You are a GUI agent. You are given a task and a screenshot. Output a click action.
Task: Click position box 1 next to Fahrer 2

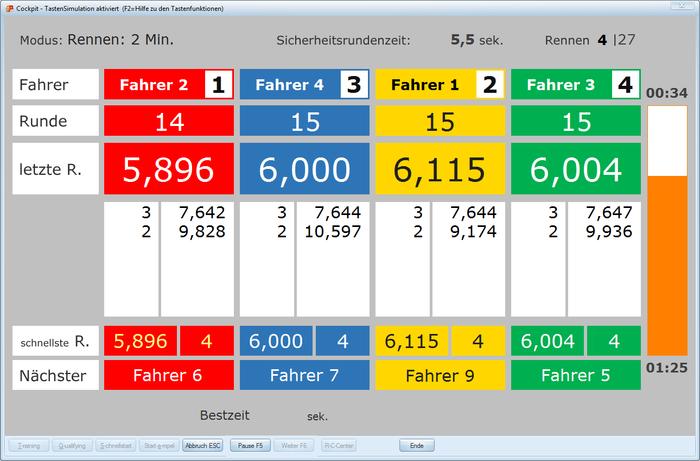(218, 85)
